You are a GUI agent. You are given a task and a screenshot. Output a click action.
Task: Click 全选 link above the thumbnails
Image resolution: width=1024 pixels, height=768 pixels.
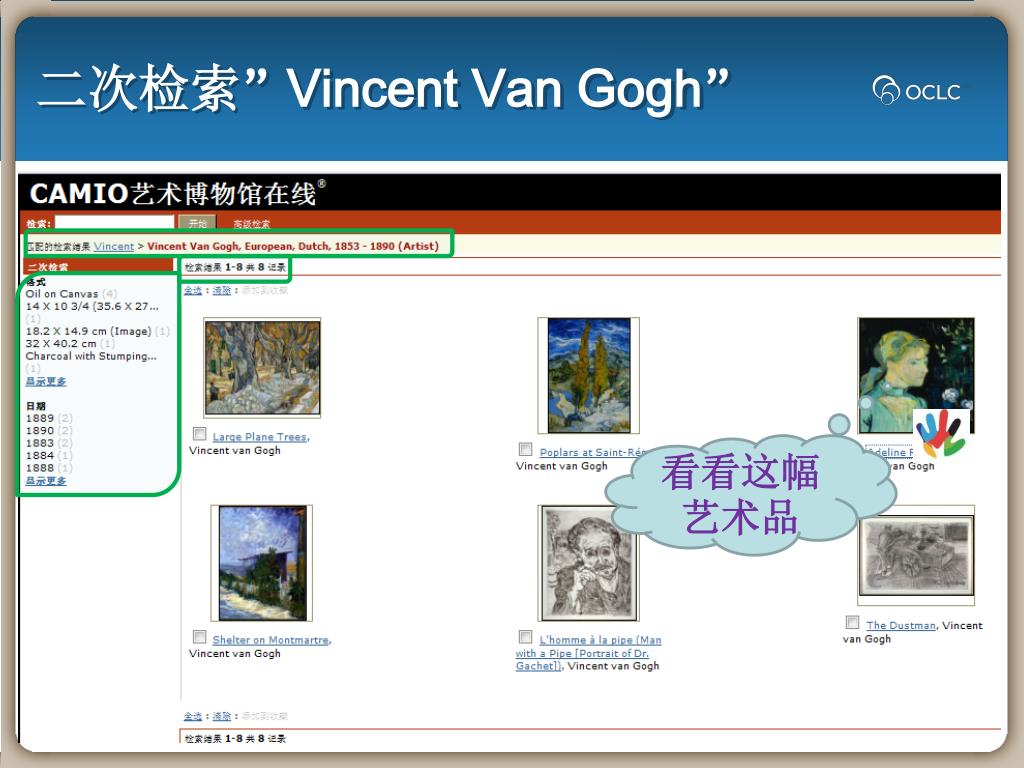click(x=193, y=291)
